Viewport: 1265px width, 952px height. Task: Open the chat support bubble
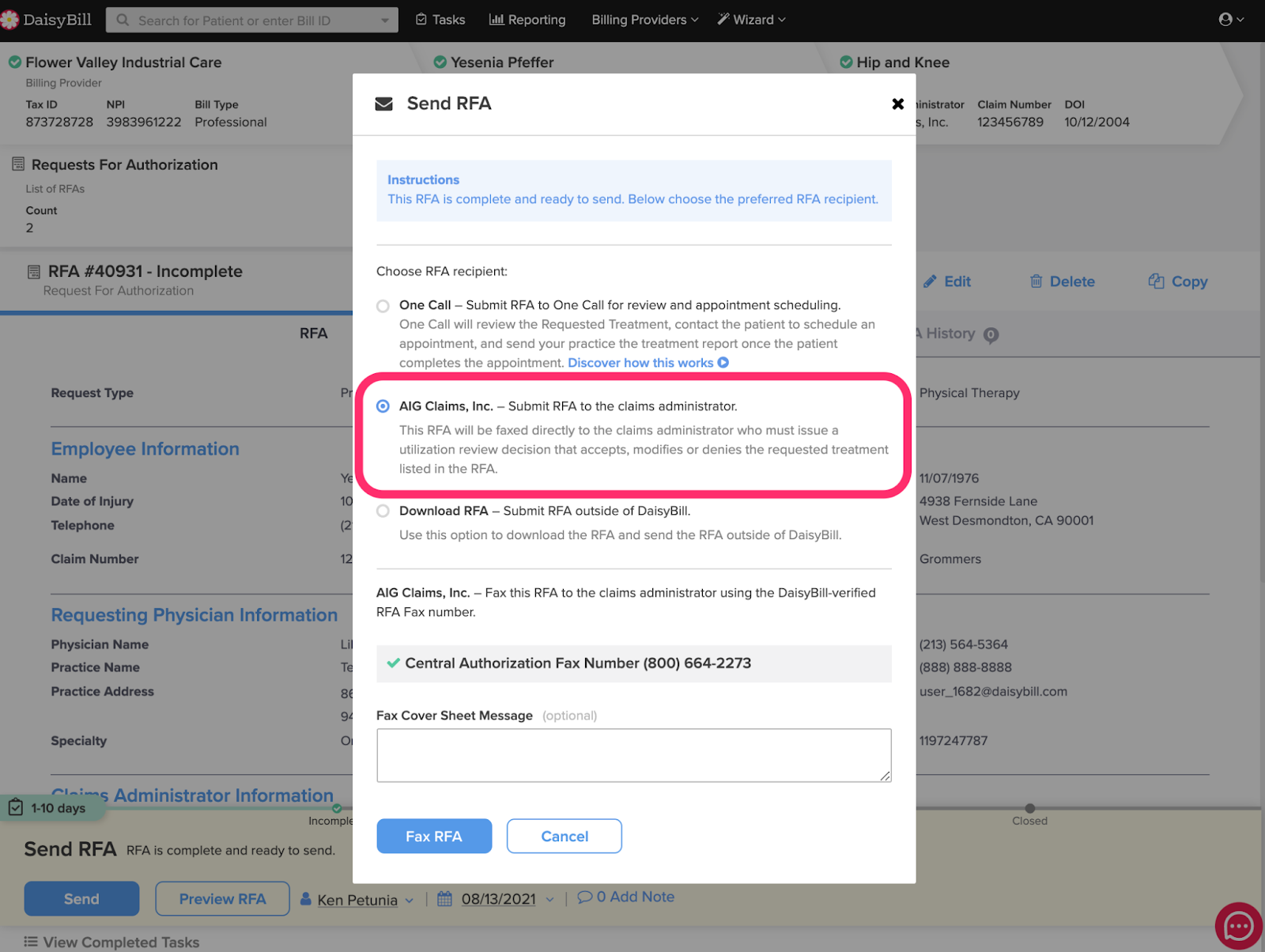pos(1238,926)
